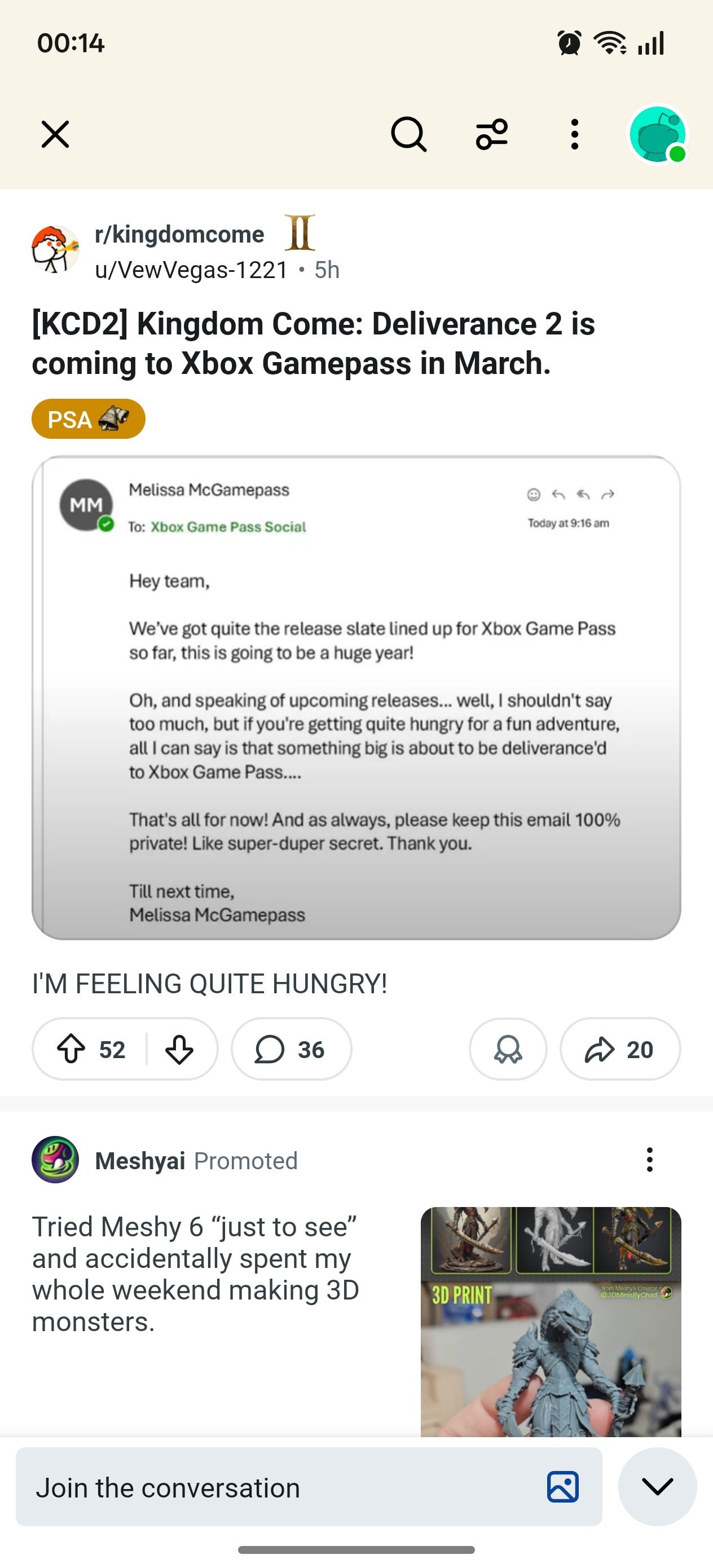Tap the Join the conversation field
713x1568 pixels.
click(x=280, y=1487)
